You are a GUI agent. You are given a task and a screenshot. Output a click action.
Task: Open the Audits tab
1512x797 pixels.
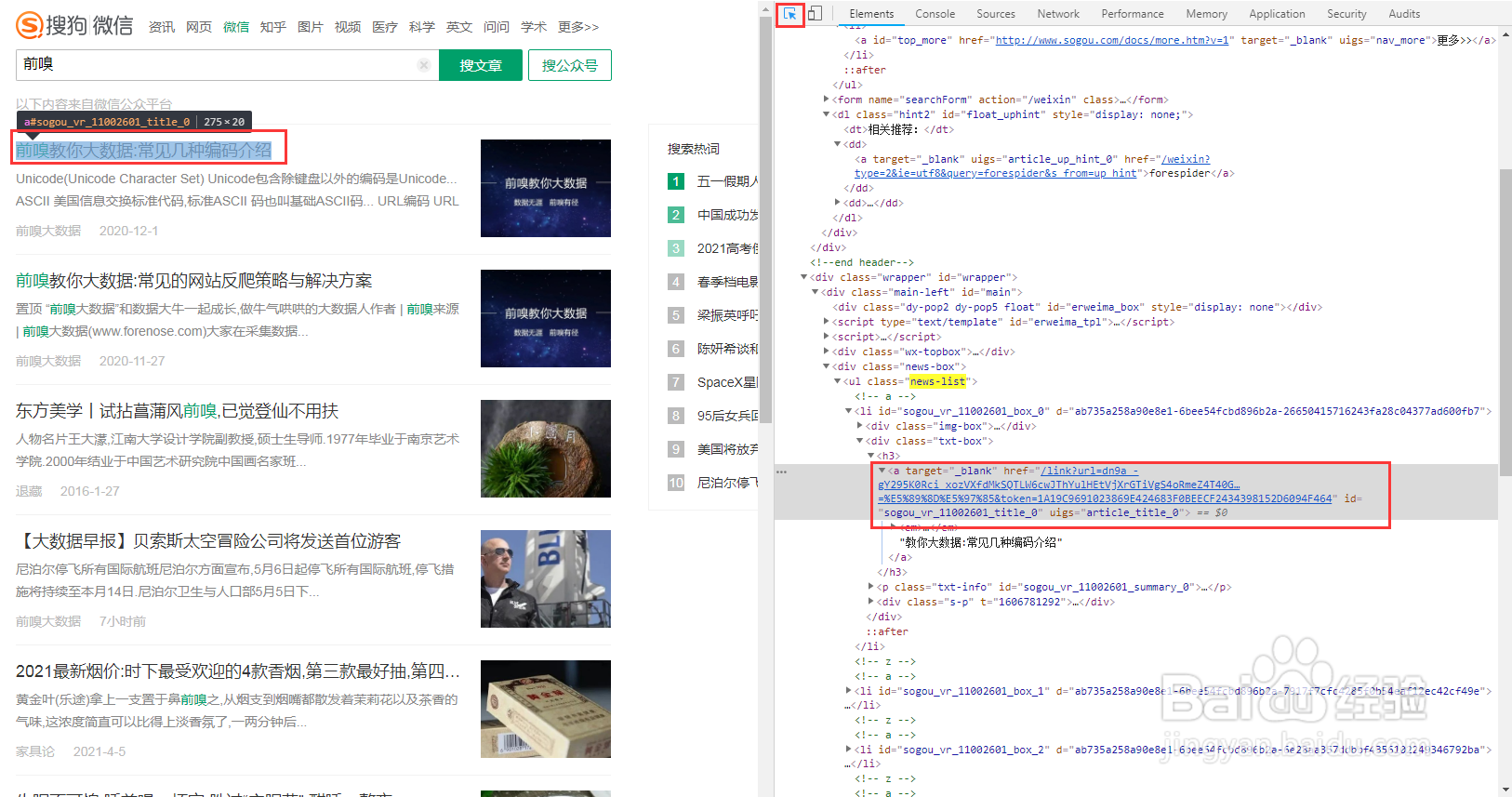(x=1404, y=14)
